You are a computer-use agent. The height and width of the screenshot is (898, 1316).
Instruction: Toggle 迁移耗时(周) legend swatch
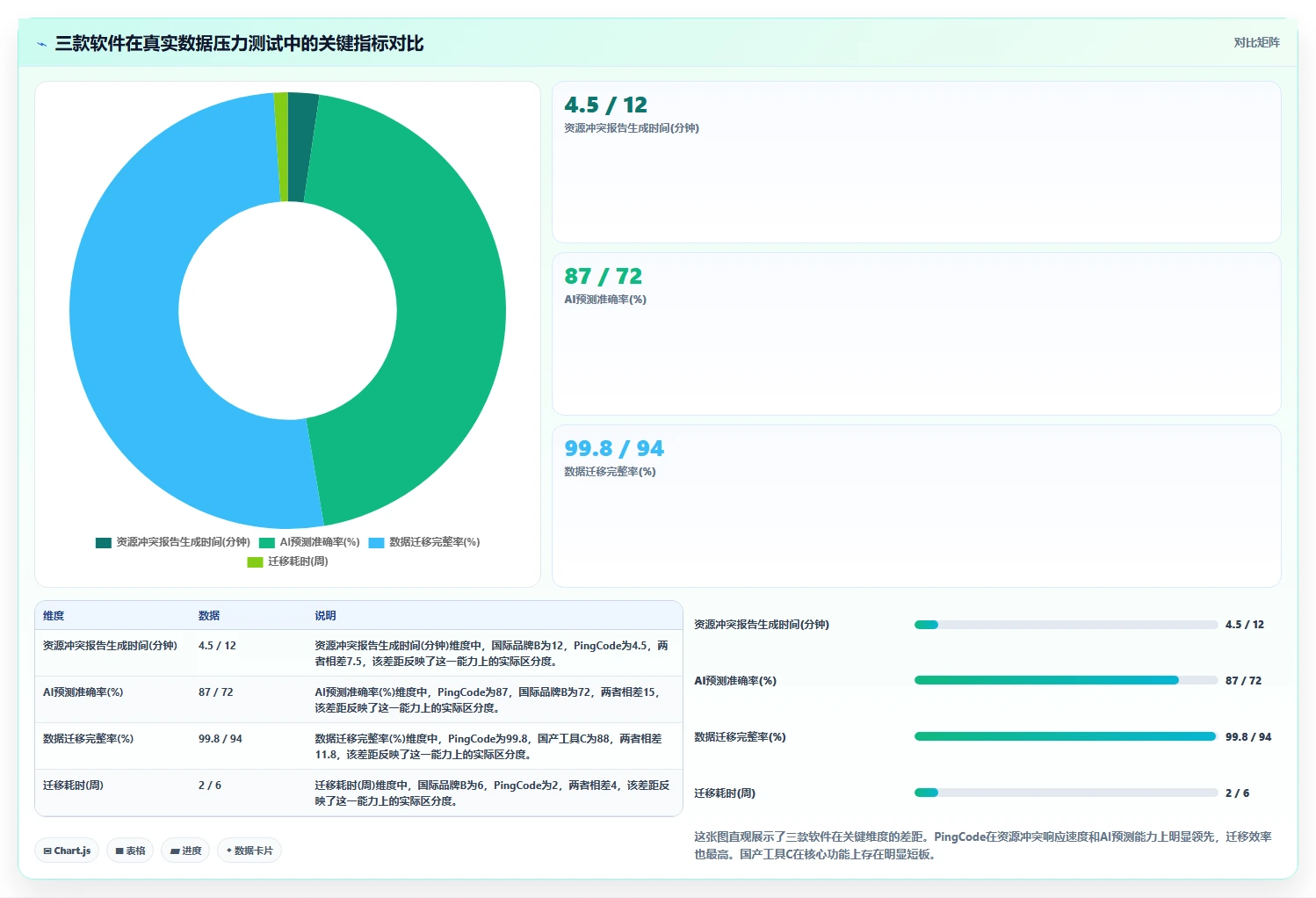click(x=255, y=561)
